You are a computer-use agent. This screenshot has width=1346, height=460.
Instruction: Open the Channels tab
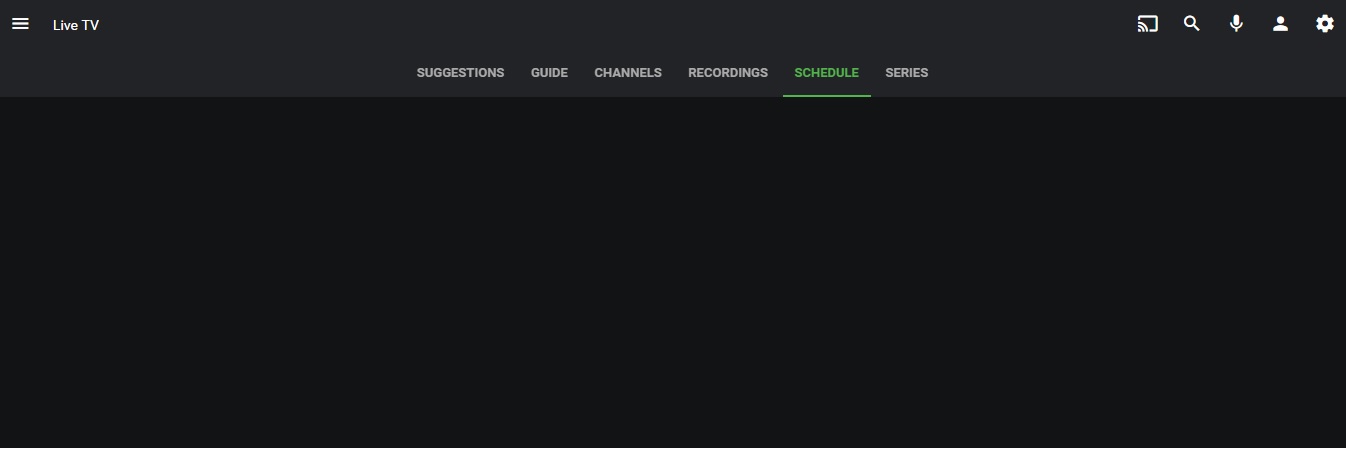(x=628, y=73)
